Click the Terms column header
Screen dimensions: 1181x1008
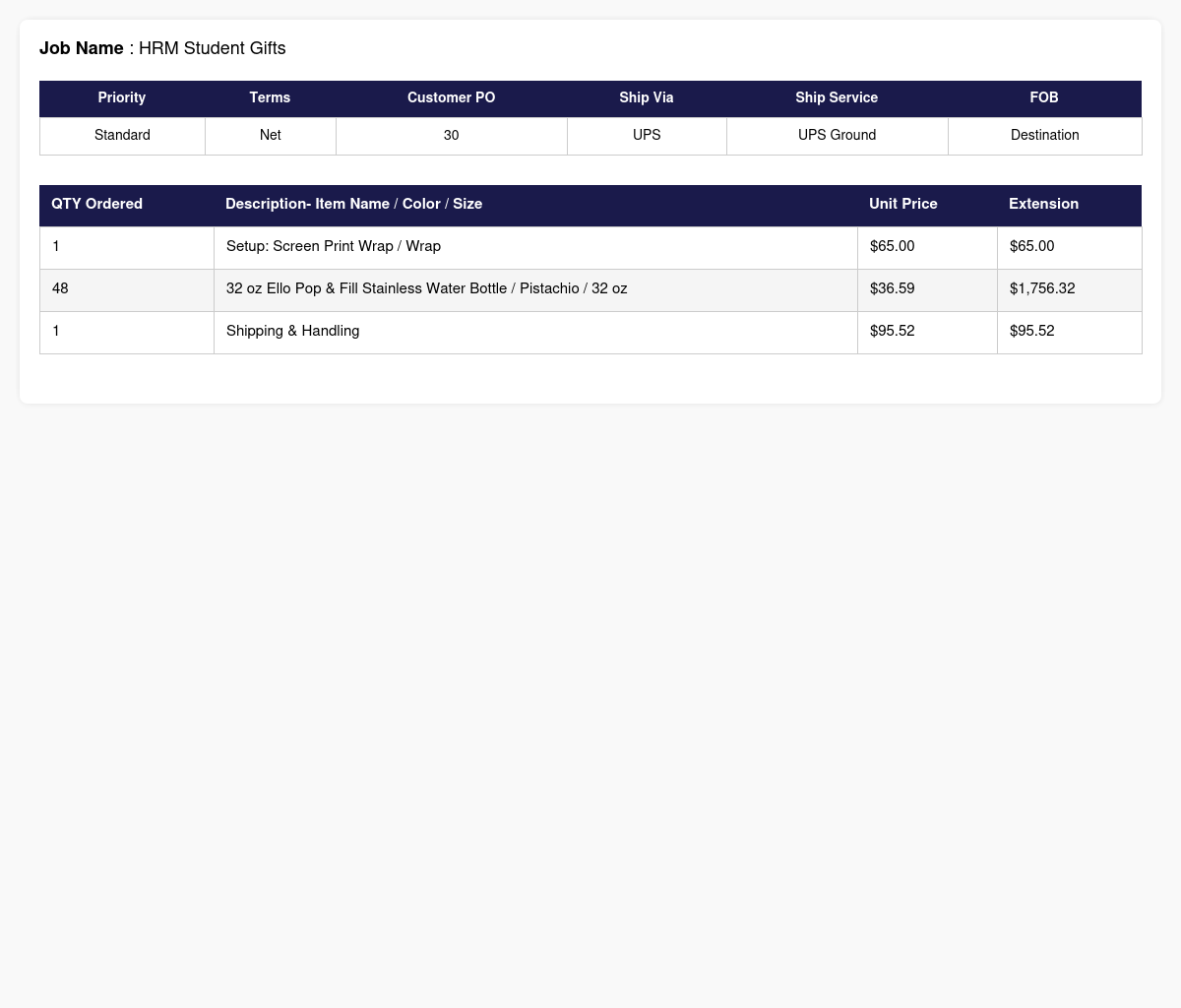coord(270,98)
